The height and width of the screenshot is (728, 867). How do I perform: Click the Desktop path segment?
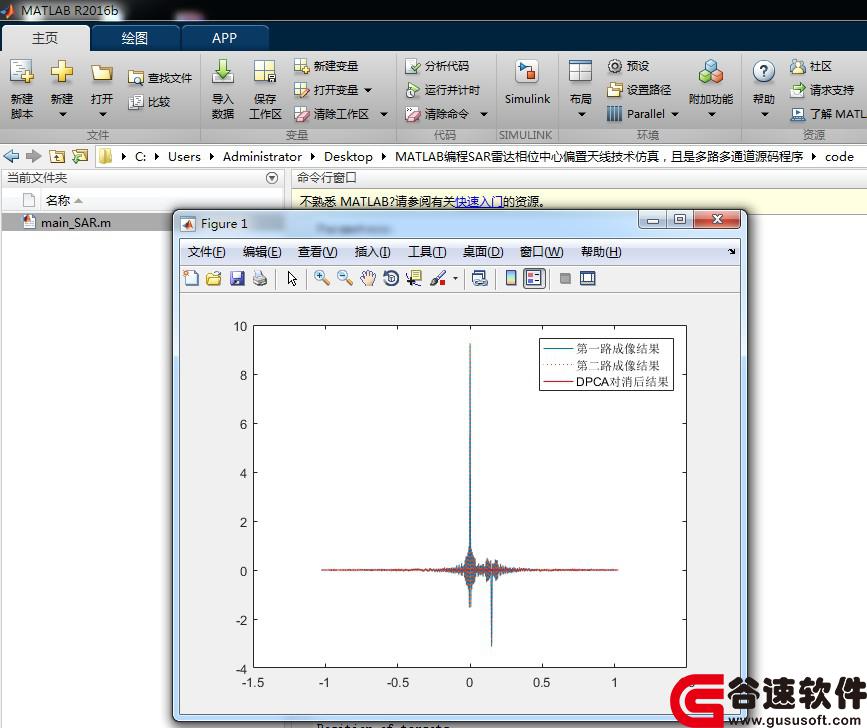[x=348, y=156]
